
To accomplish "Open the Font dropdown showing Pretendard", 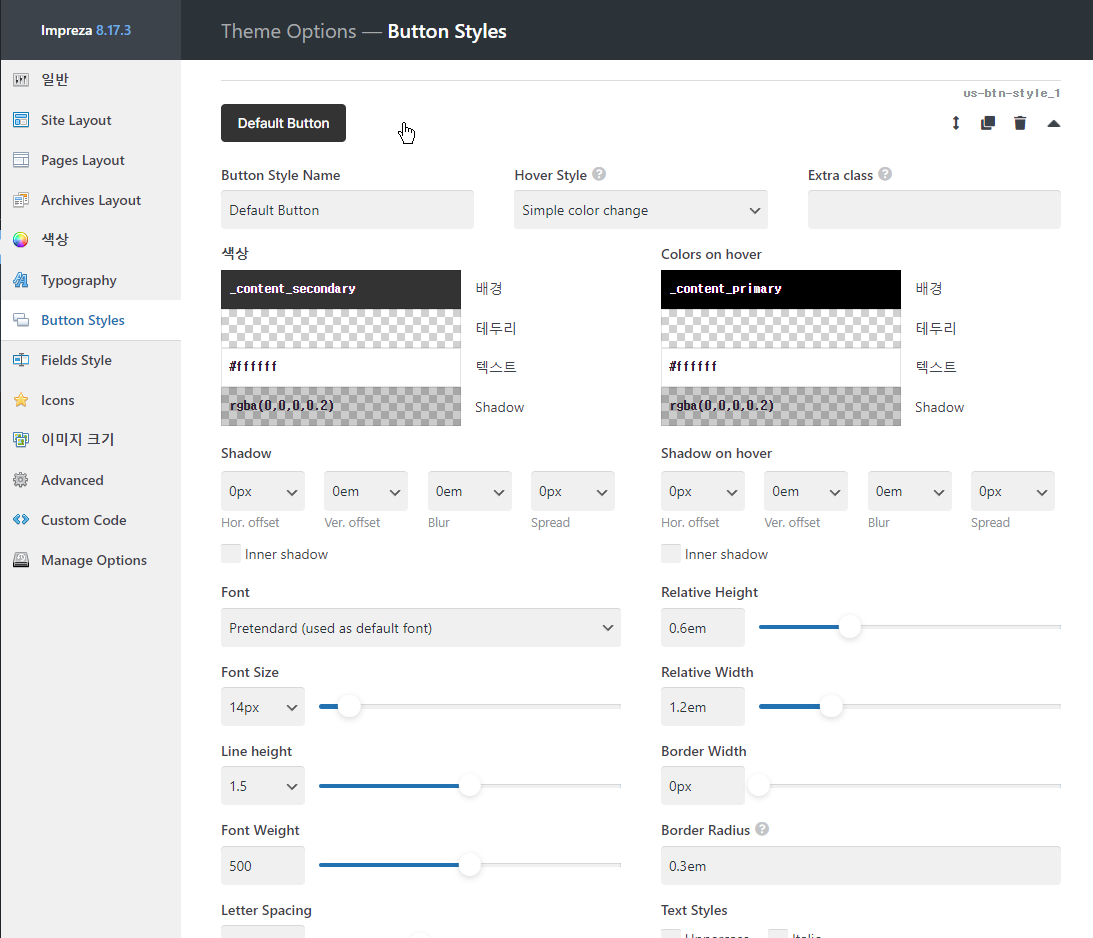I will (x=420, y=628).
